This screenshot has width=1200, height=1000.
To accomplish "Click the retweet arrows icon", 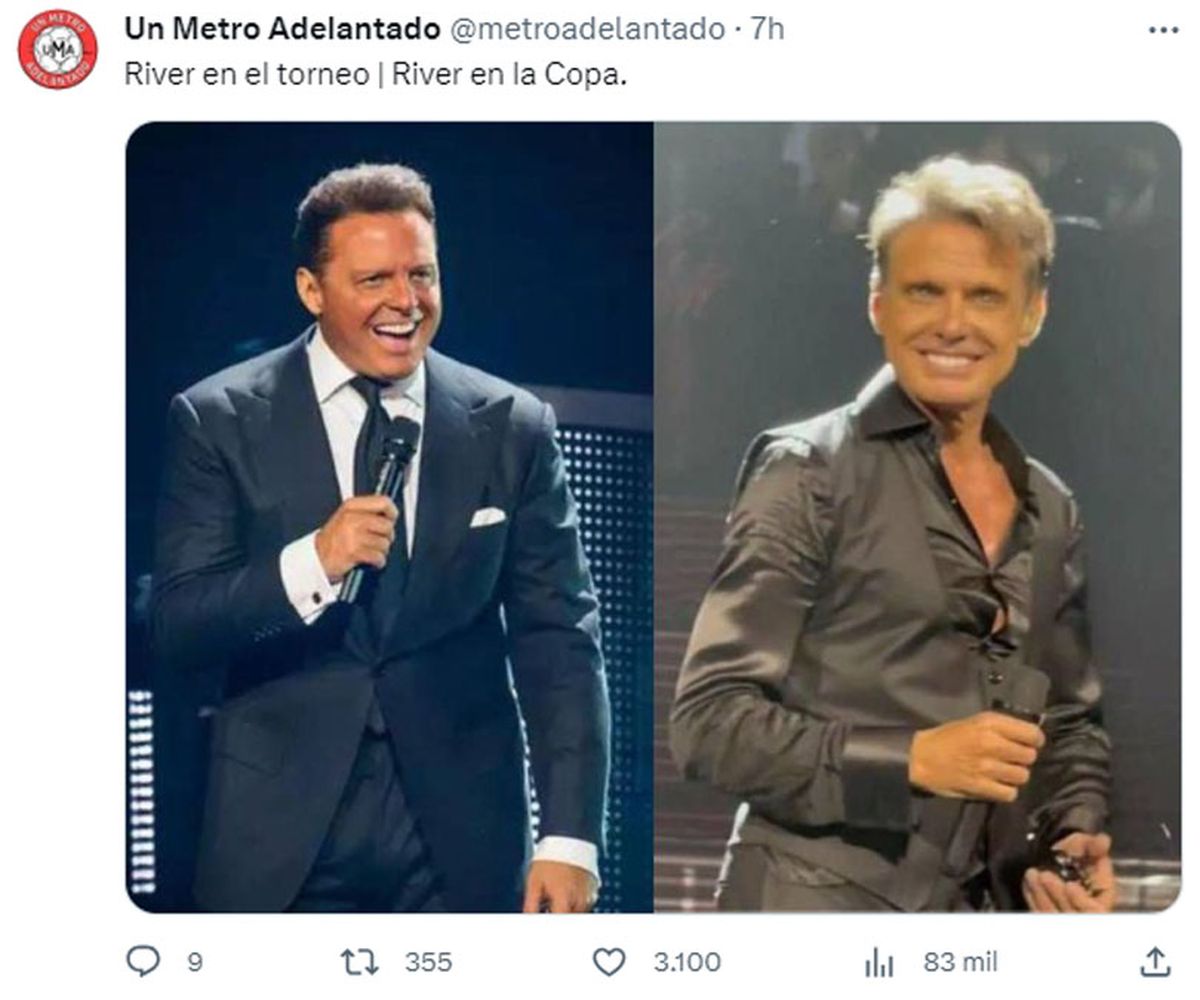I will coord(360,962).
